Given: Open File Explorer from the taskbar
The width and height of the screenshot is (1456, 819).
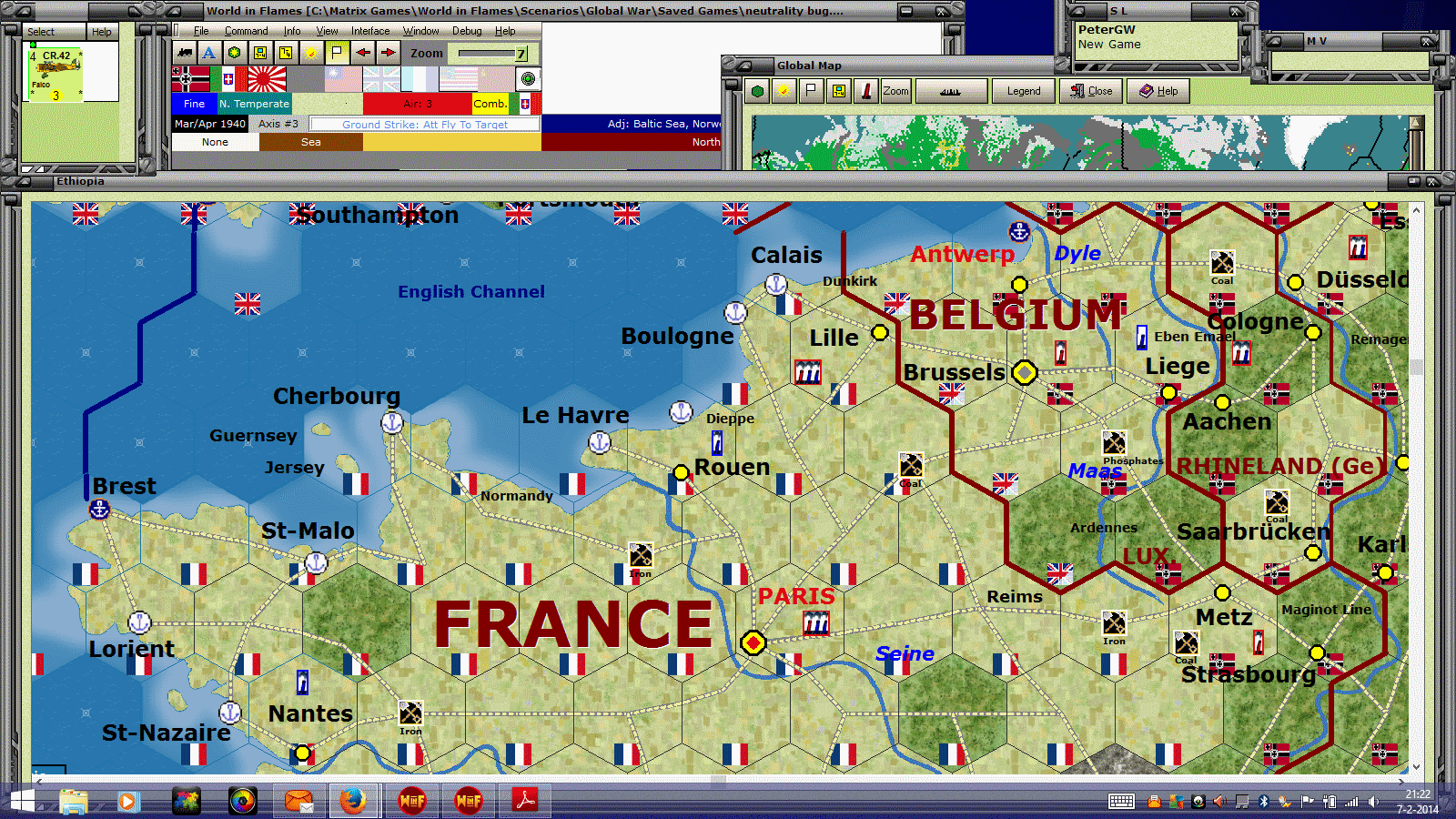Looking at the screenshot, I should click(x=74, y=801).
